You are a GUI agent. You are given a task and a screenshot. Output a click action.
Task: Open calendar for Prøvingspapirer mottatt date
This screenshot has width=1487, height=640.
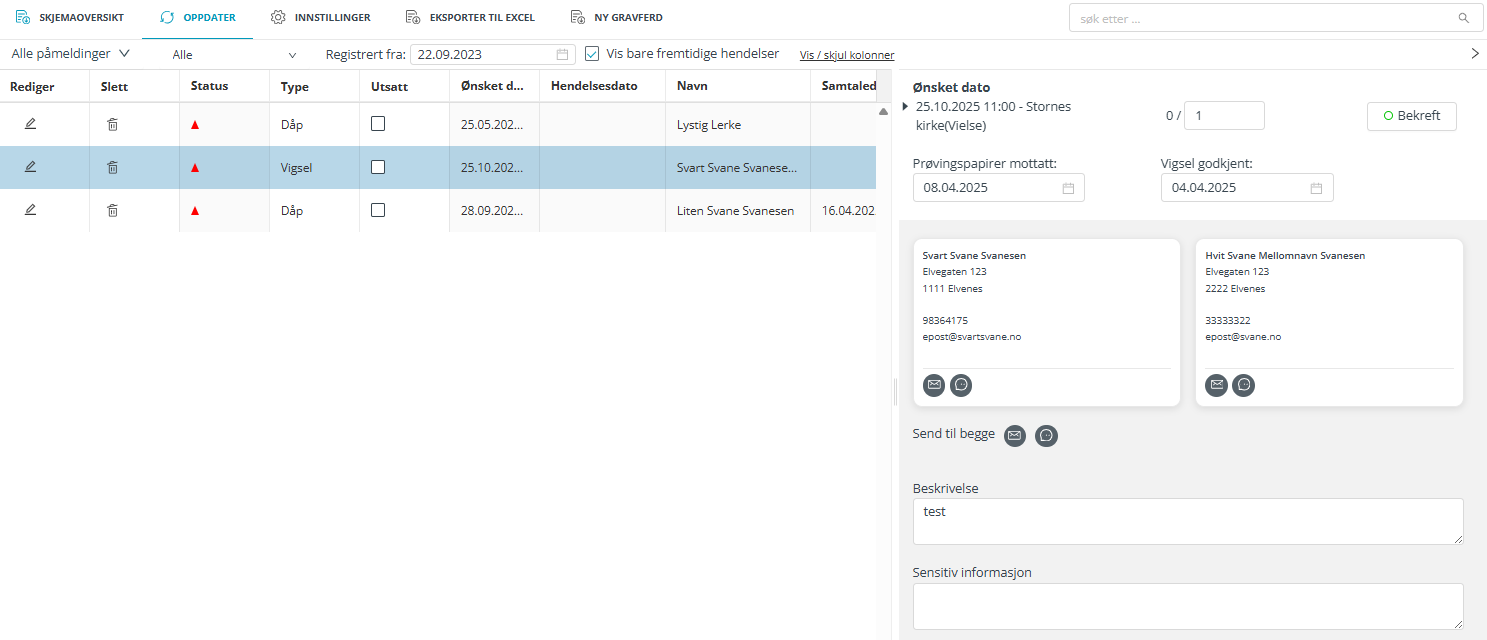[1068, 188]
